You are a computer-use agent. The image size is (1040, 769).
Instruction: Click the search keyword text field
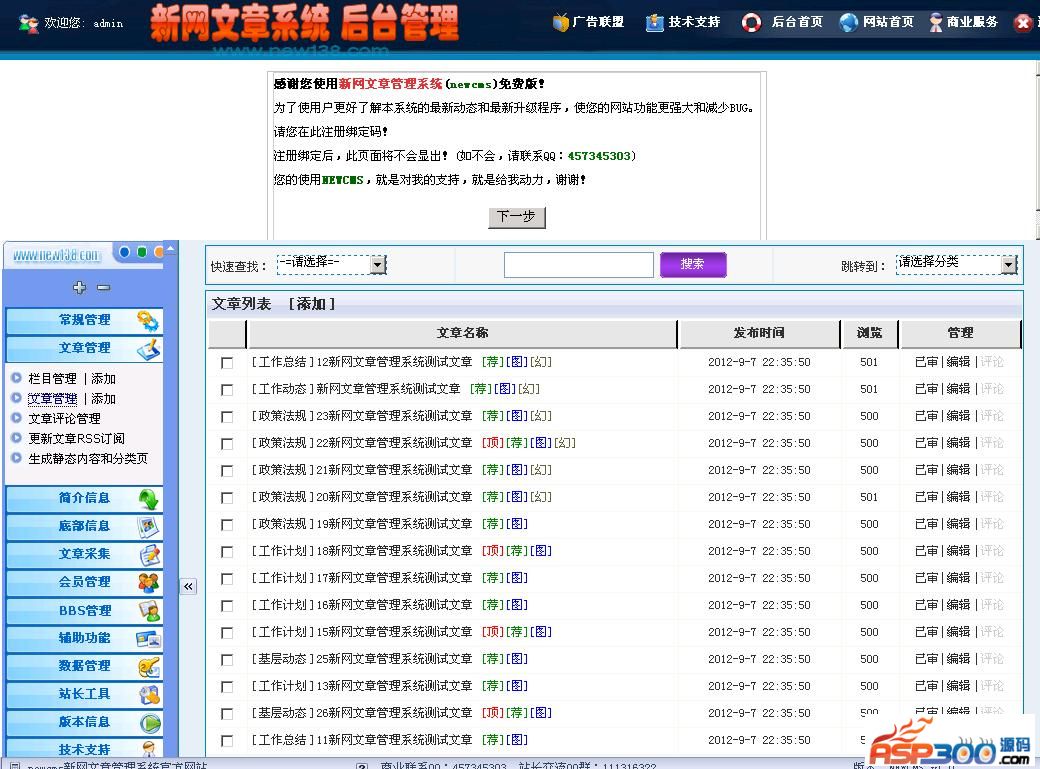point(578,265)
